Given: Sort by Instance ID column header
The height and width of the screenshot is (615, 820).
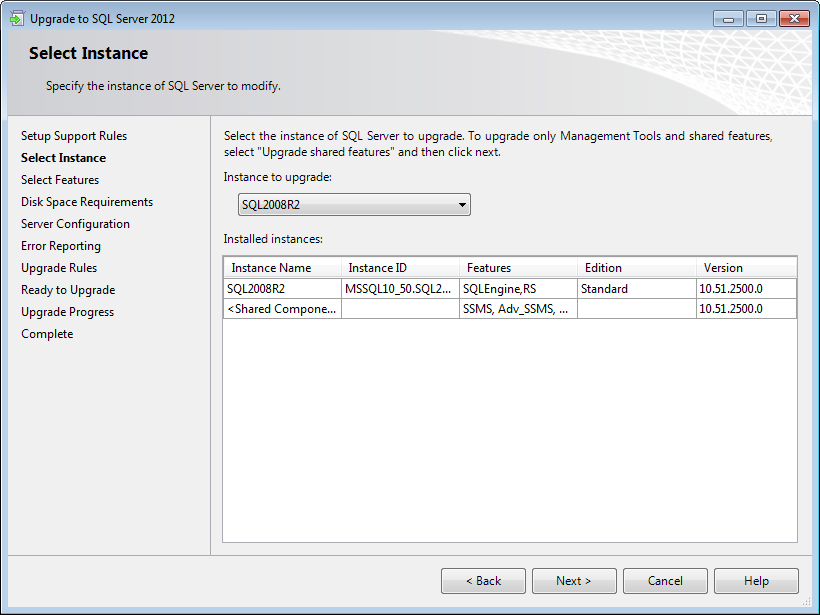Looking at the screenshot, I should coord(401,268).
